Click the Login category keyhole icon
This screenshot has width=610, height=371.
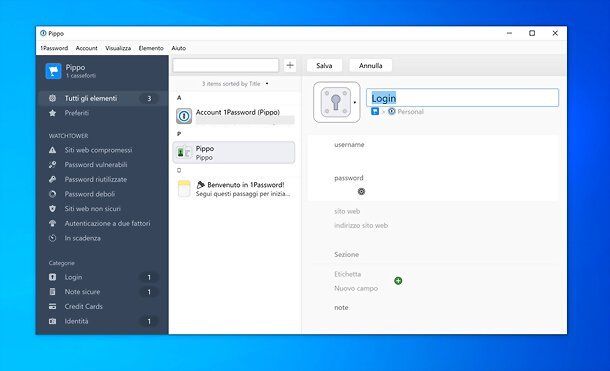tap(53, 277)
